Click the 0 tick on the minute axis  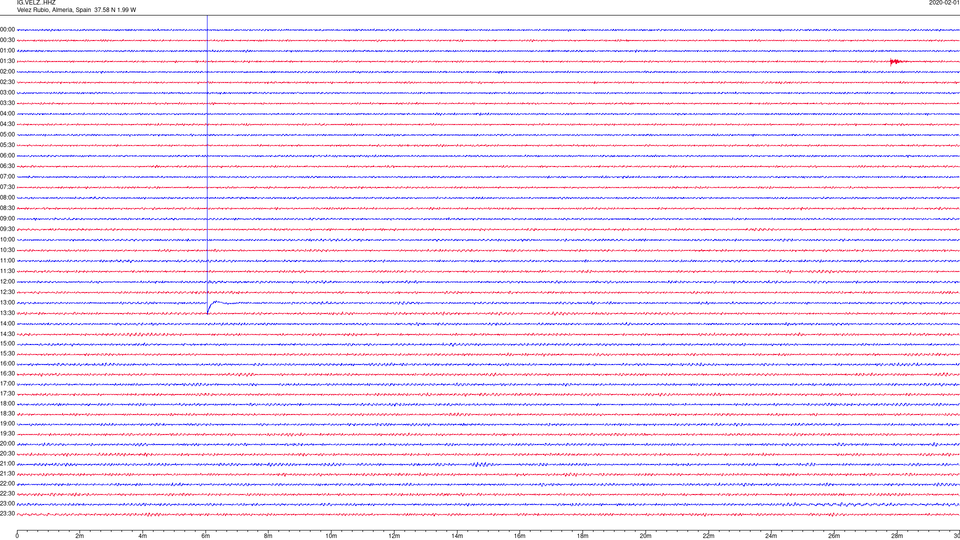click(x=17, y=536)
